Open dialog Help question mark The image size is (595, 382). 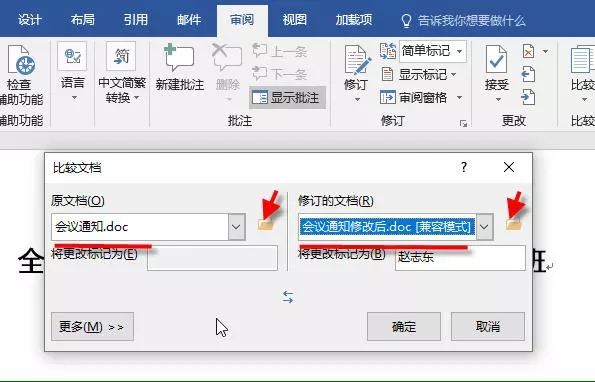(x=464, y=167)
